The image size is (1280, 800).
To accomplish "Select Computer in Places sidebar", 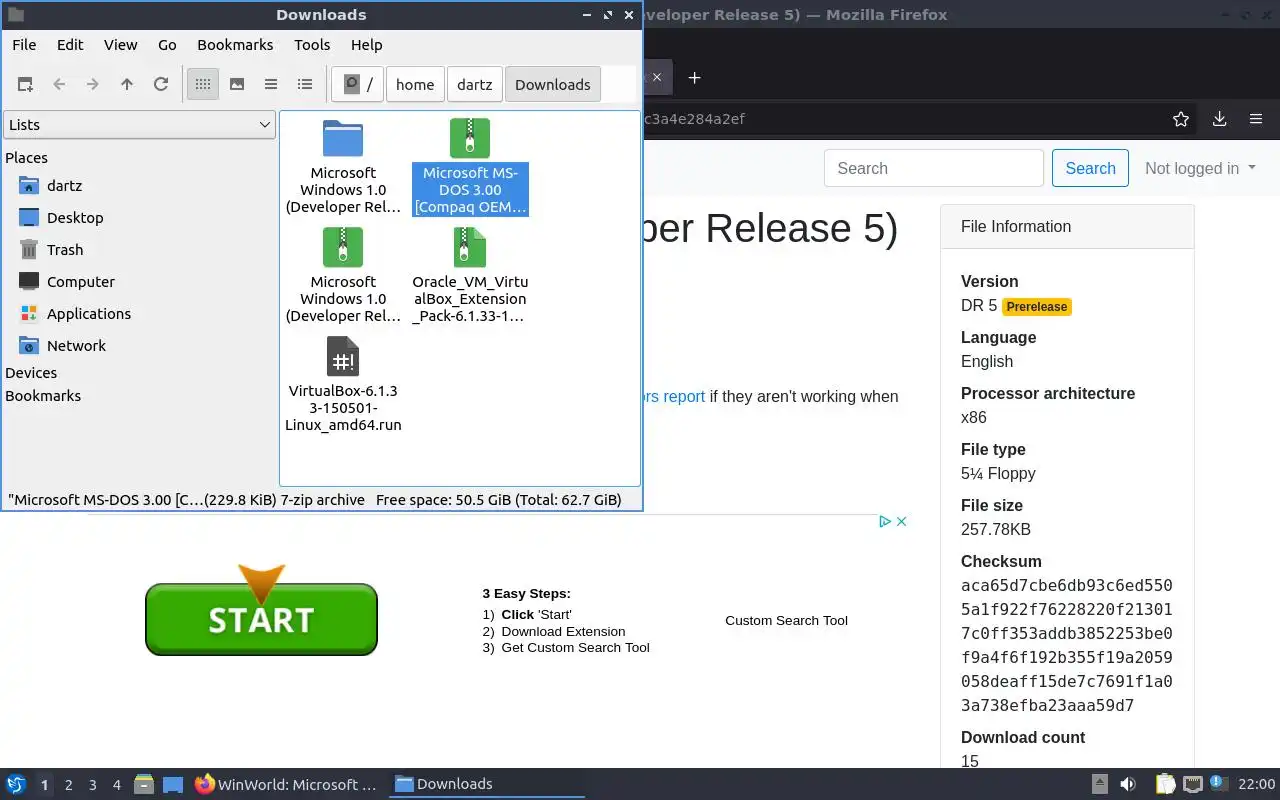I will (x=81, y=282).
